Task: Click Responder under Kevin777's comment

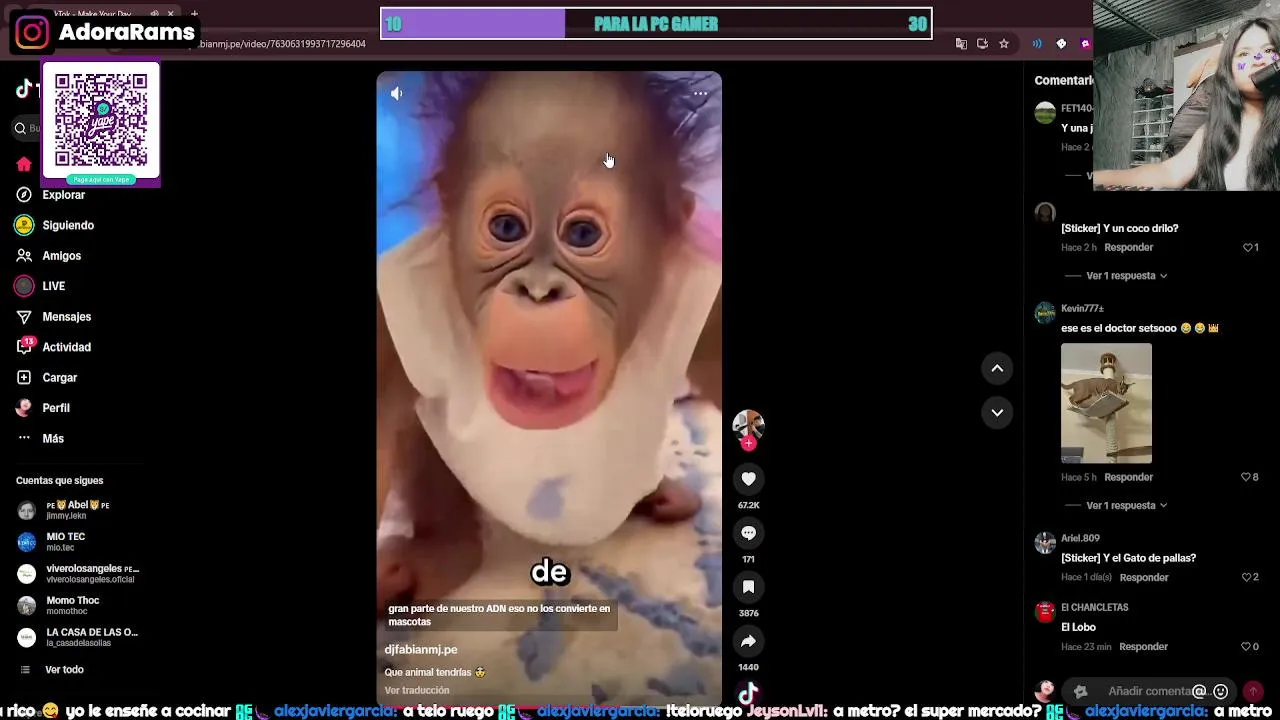Action: [1128, 477]
